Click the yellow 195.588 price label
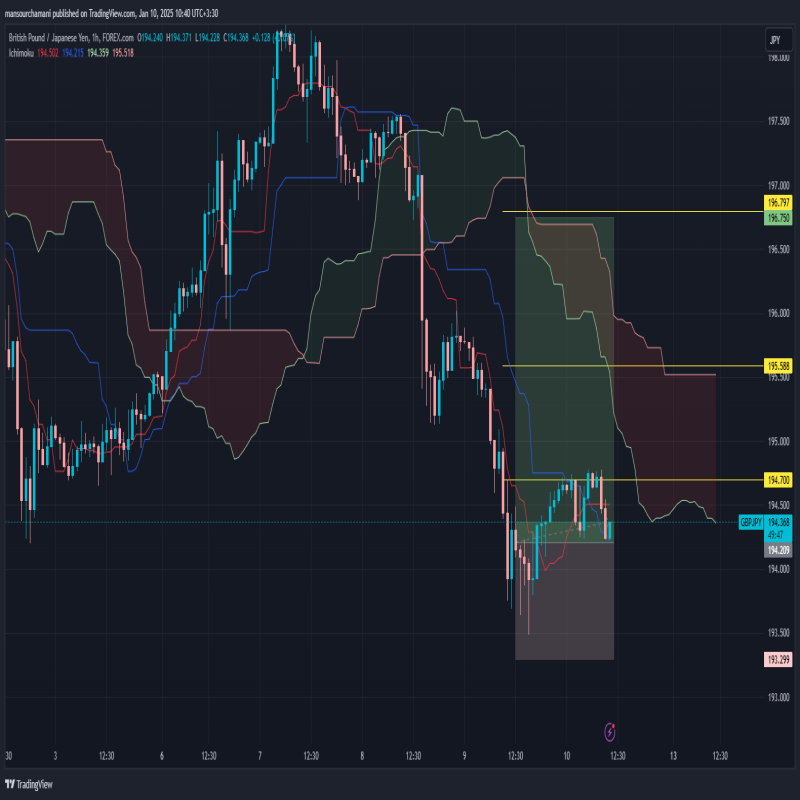This screenshot has height=800, width=800. point(778,366)
